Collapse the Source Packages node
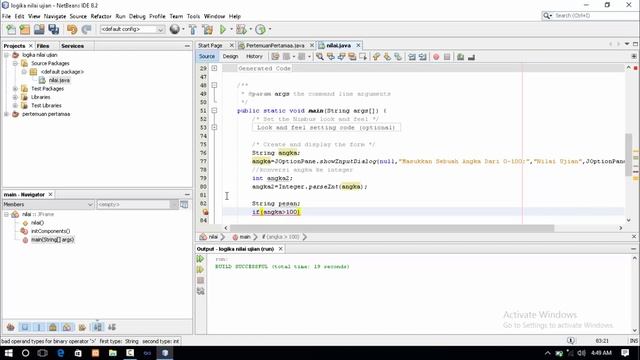The image size is (640, 360). tap(15, 63)
